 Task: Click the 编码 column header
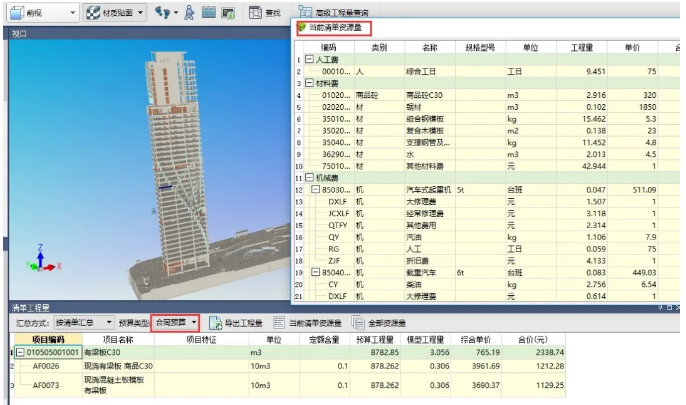click(329, 47)
